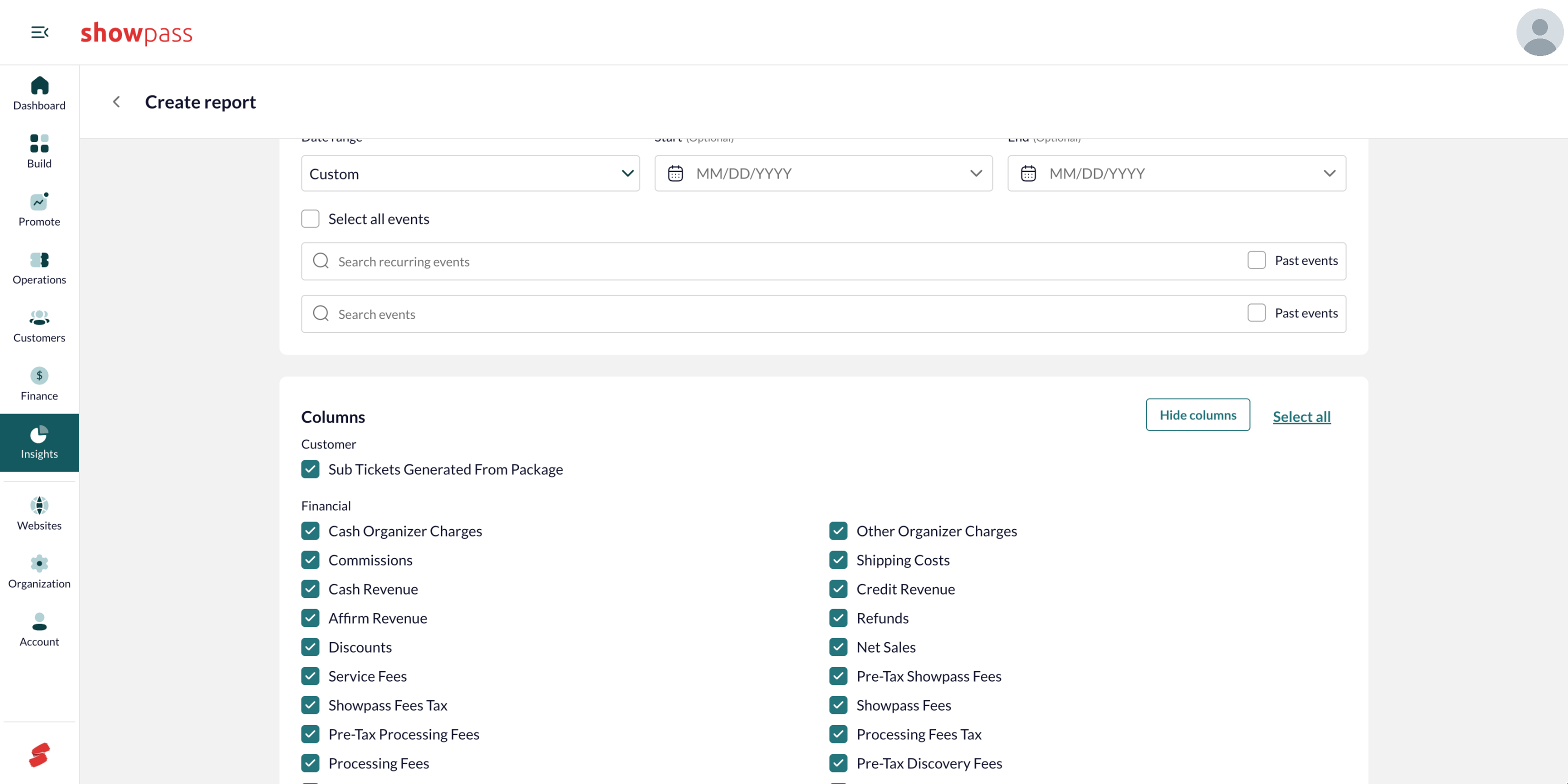Go back using the Create report arrow

(116, 101)
